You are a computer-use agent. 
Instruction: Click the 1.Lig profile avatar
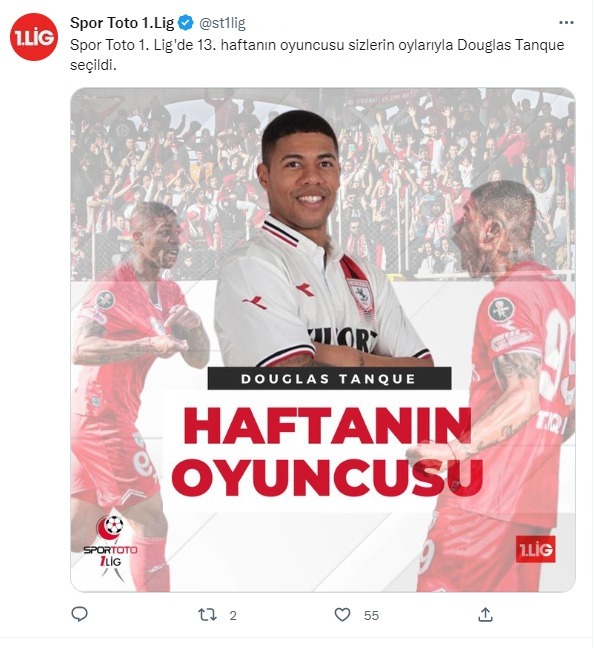point(34,37)
